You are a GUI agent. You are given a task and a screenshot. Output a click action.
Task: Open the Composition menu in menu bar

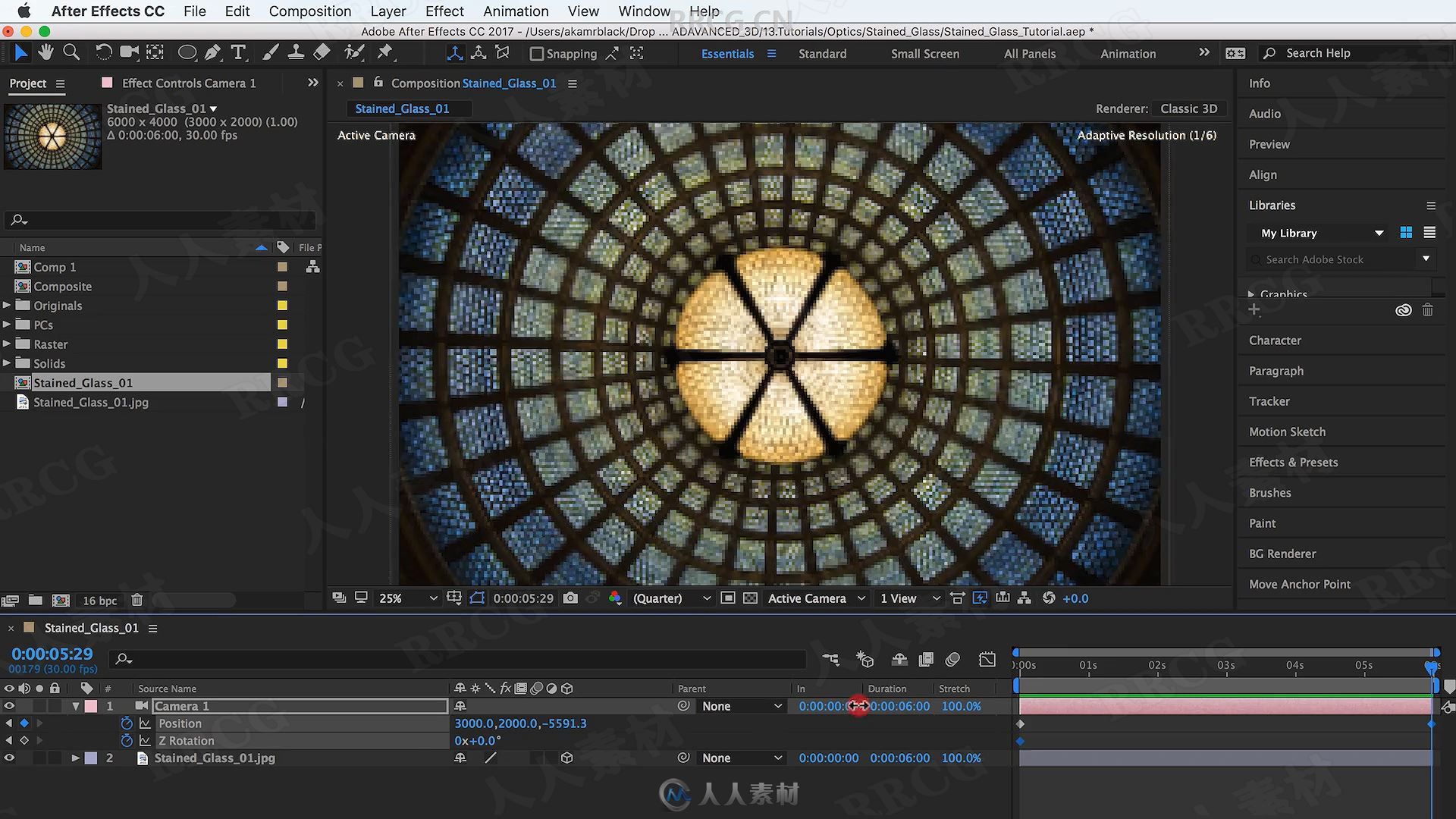pyautogui.click(x=310, y=11)
